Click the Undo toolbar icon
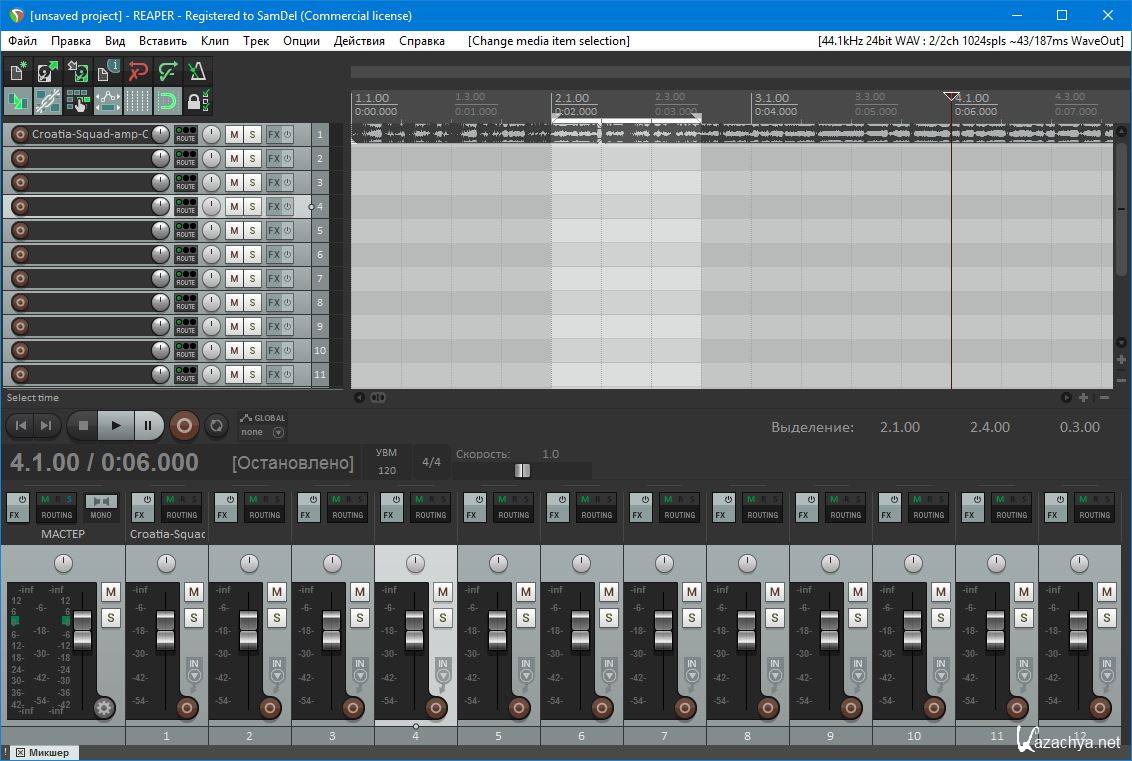Image resolution: width=1132 pixels, height=761 pixels. coord(138,71)
